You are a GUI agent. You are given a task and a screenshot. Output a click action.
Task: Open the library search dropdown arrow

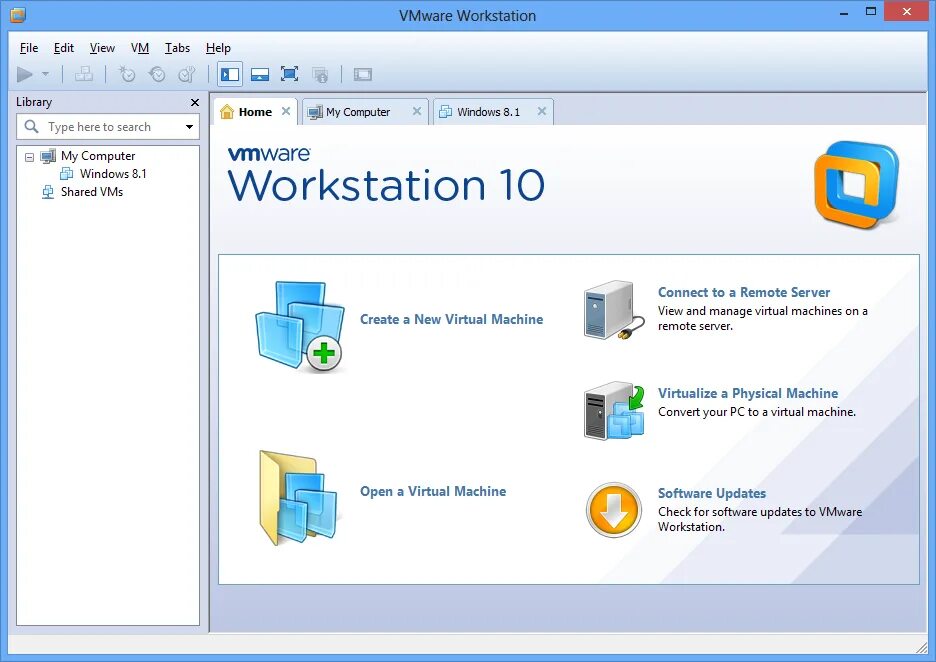pos(189,127)
